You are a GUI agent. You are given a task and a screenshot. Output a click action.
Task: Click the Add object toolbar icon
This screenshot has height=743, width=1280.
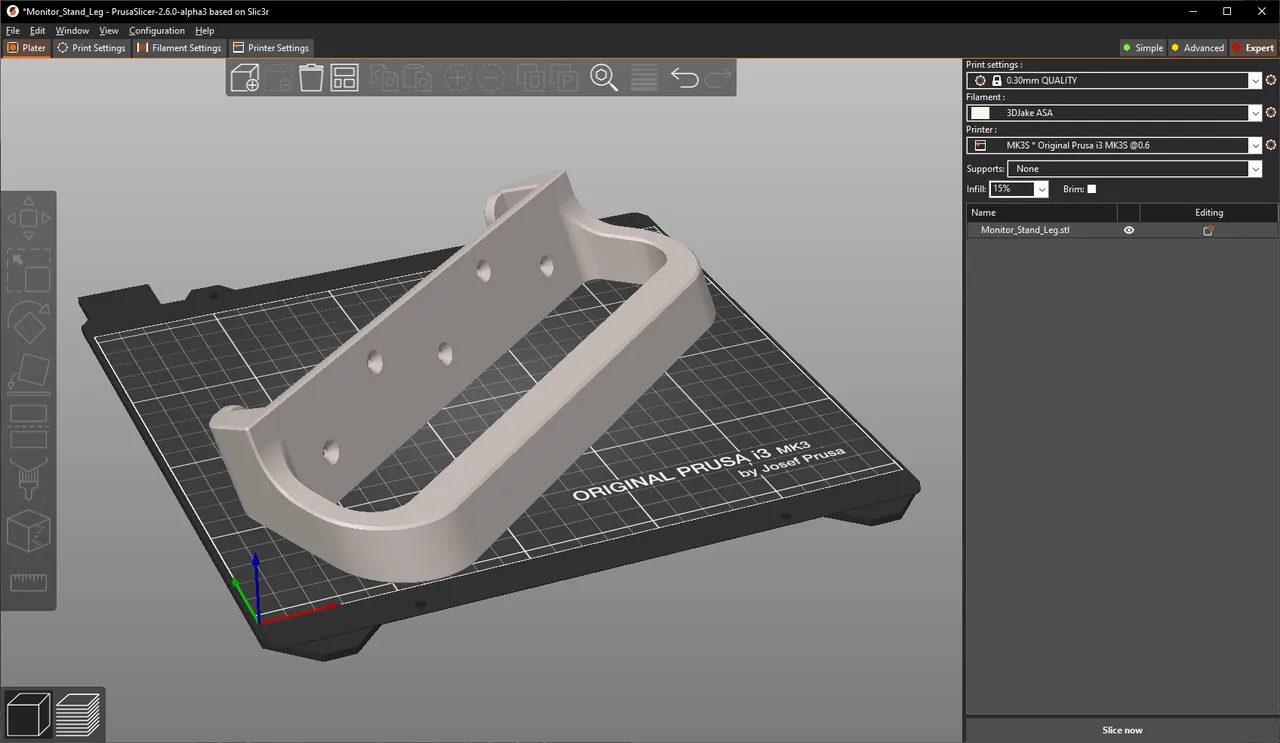(x=245, y=78)
